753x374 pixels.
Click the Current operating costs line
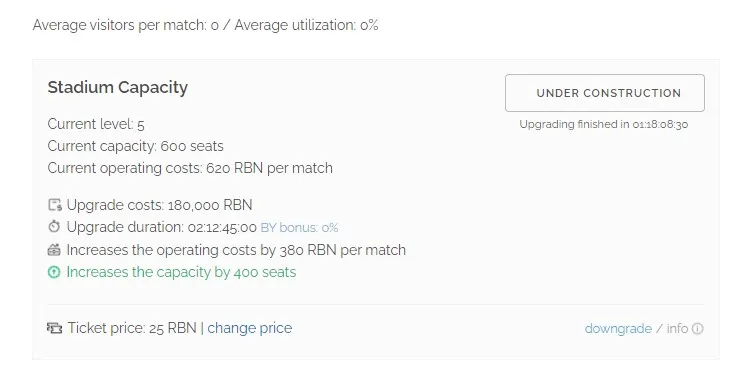pos(190,168)
